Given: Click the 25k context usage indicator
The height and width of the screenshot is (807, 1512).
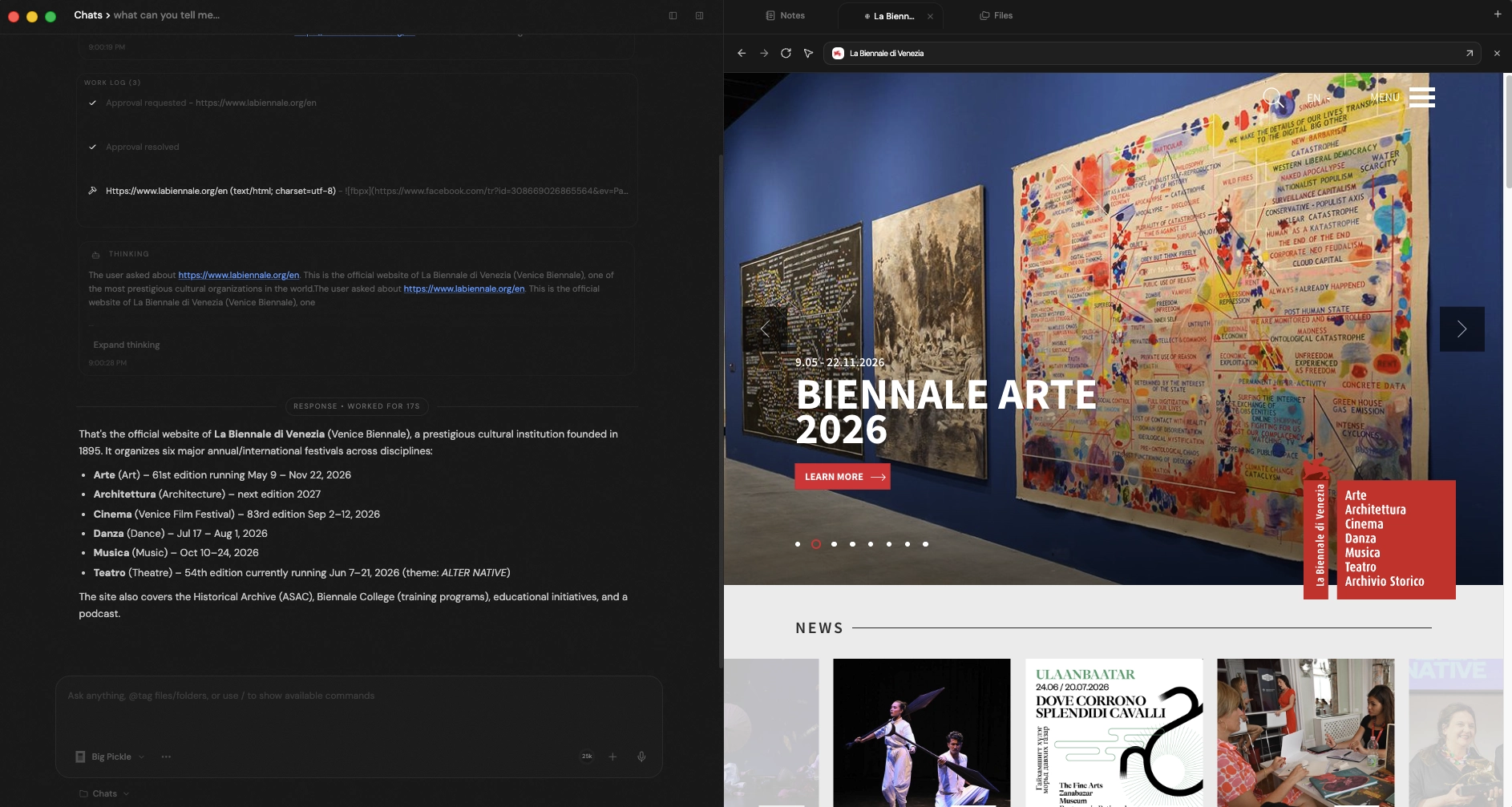Looking at the screenshot, I should (x=587, y=757).
